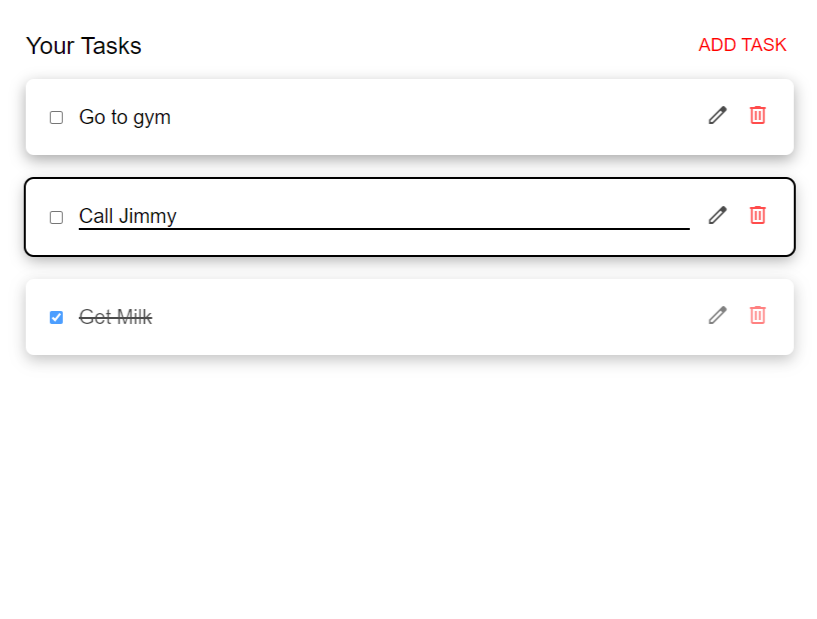This screenshot has width=817, height=619.
Task: Click the gap between heading and ADD TASK
Action: tap(417, 46)
